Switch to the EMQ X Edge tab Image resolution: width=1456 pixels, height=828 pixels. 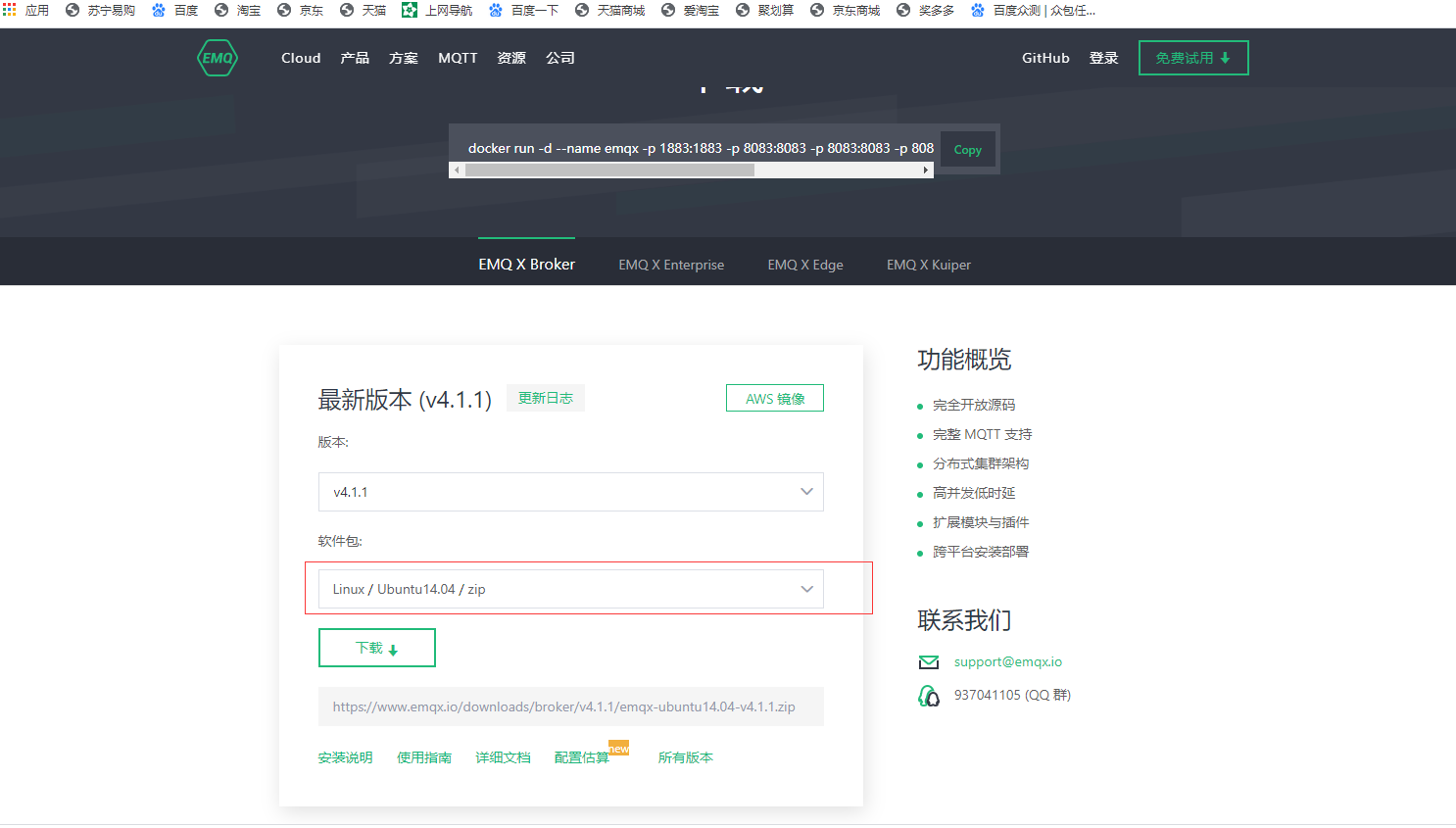pos(805,265)
